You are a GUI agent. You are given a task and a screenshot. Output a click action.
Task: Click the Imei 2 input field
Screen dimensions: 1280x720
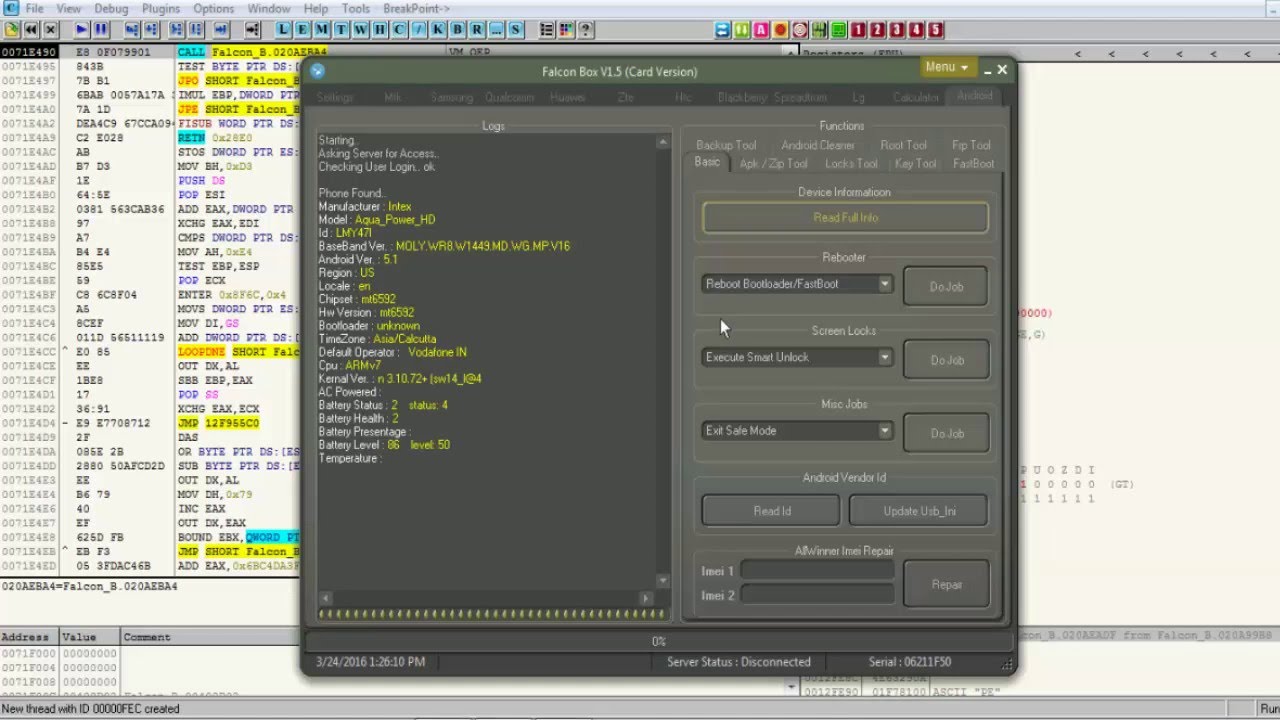(x=817, y=595)
